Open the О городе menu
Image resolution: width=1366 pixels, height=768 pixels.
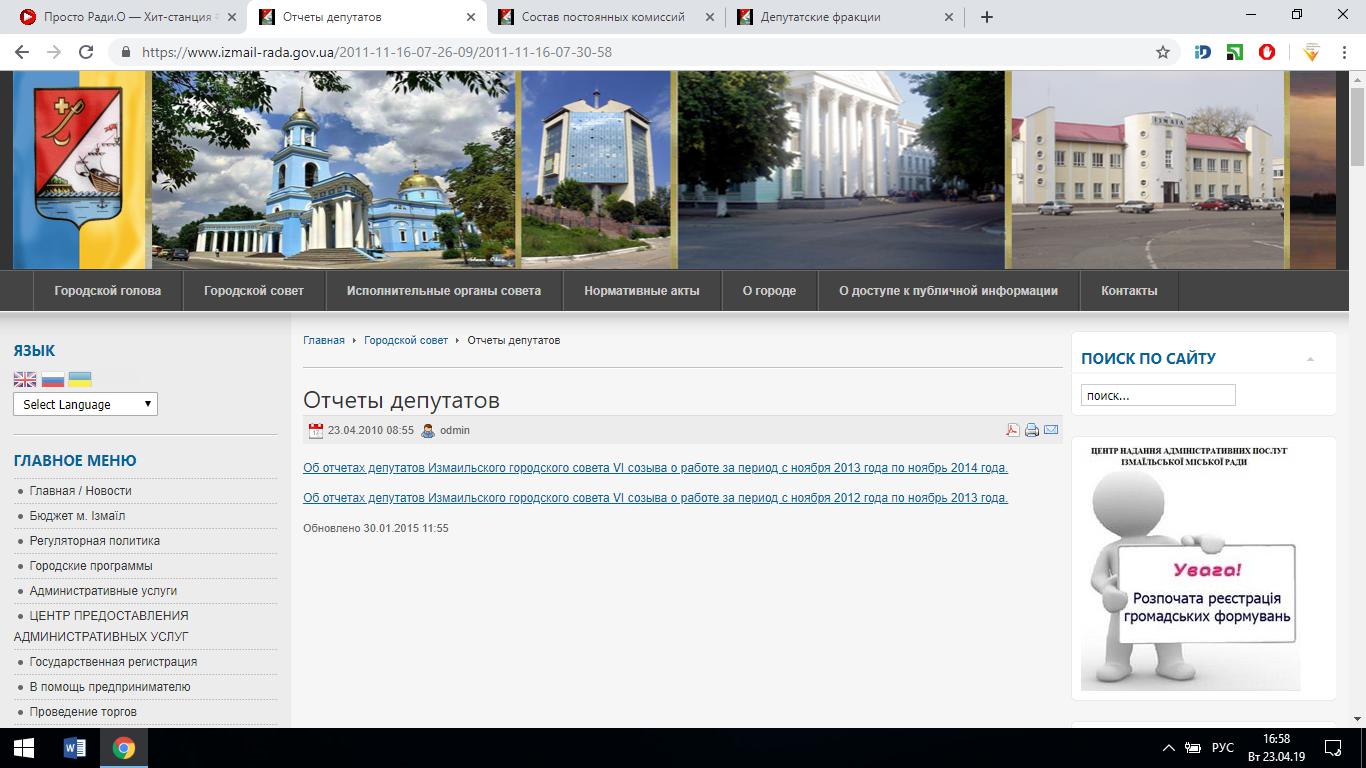[769, 291]
